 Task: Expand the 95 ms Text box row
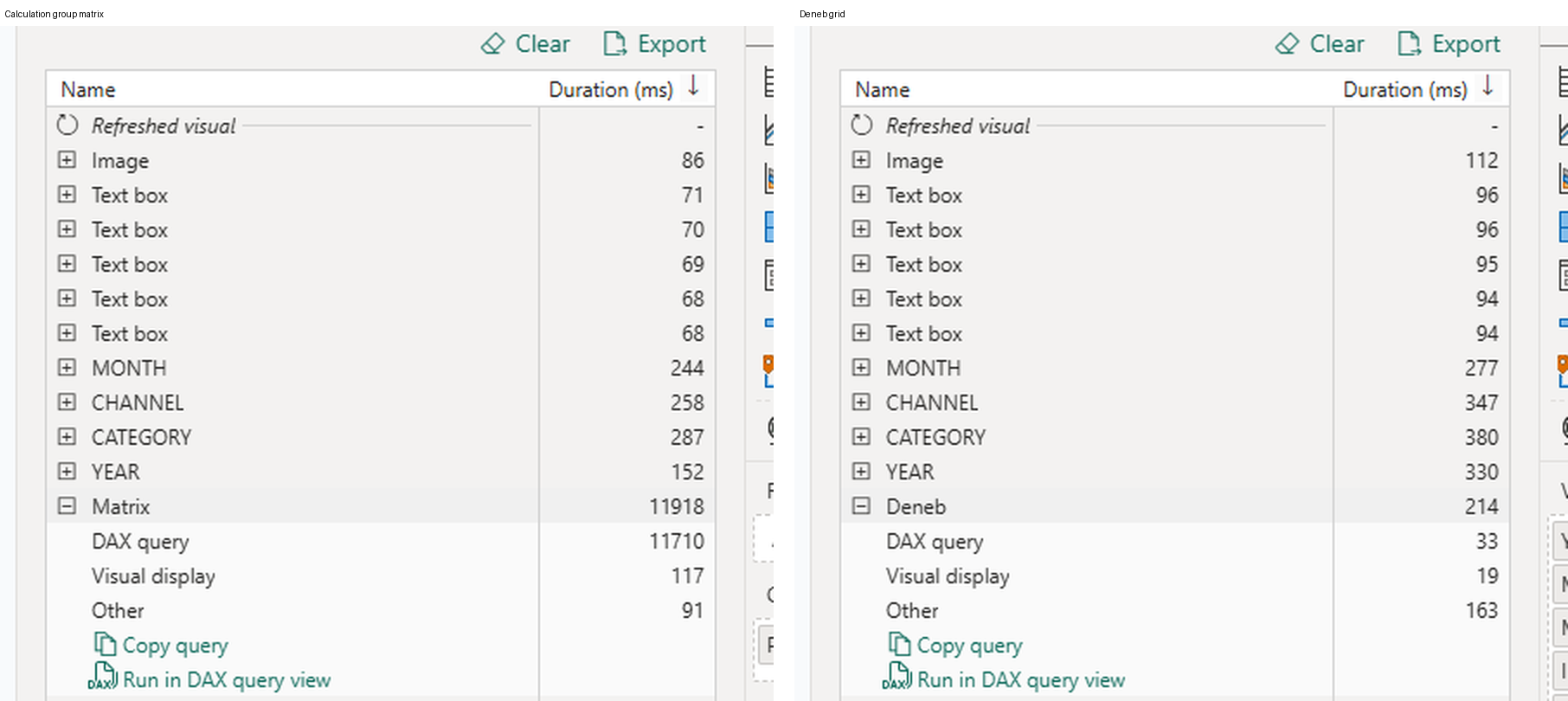[861, 264]
